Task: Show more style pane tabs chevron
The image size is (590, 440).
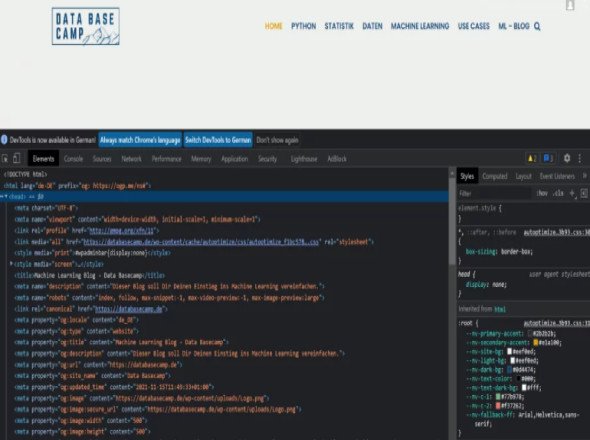Action: [x=585, y=176]
